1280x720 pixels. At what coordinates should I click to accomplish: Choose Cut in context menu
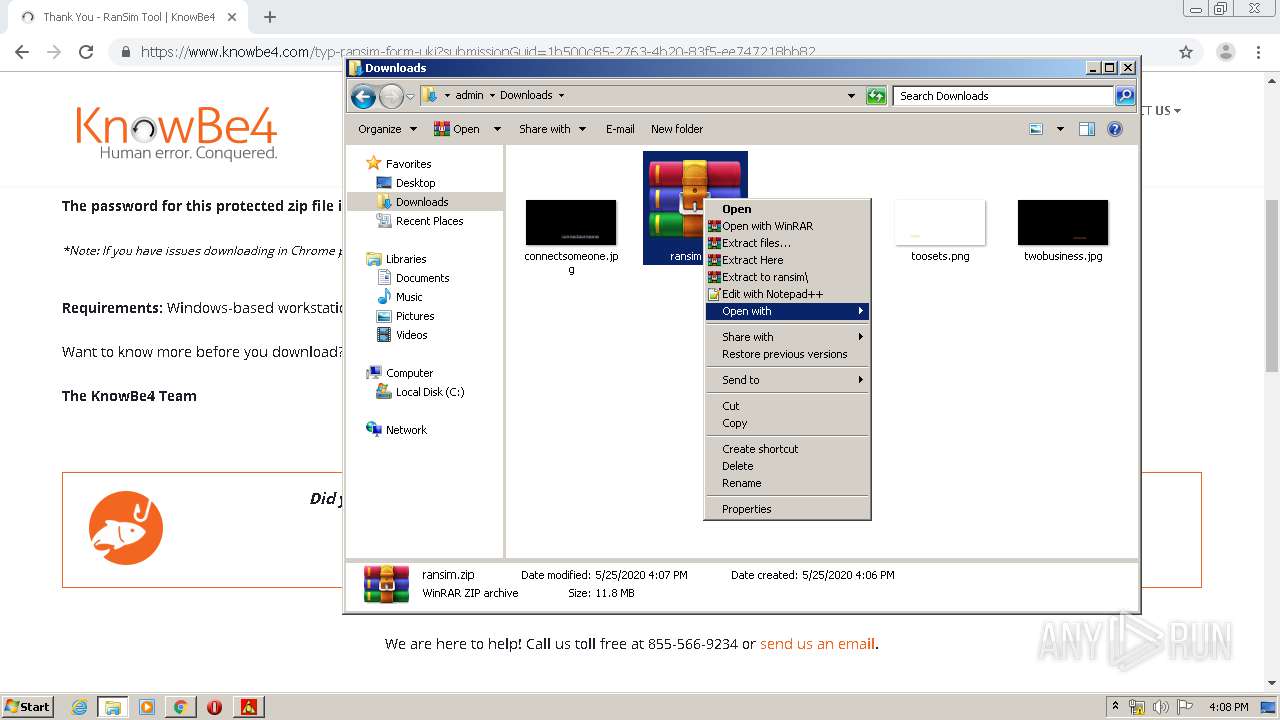coord(787,406)
